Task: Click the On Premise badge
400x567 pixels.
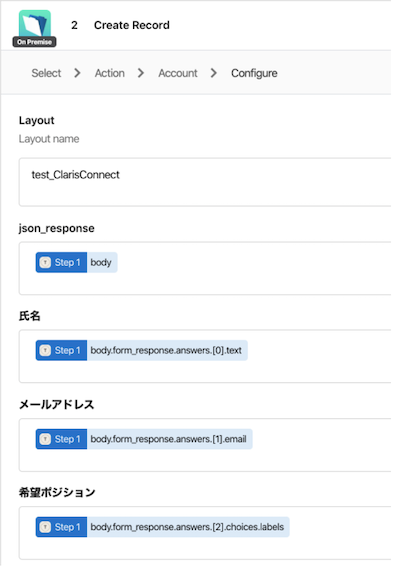Action: point(34,42)
